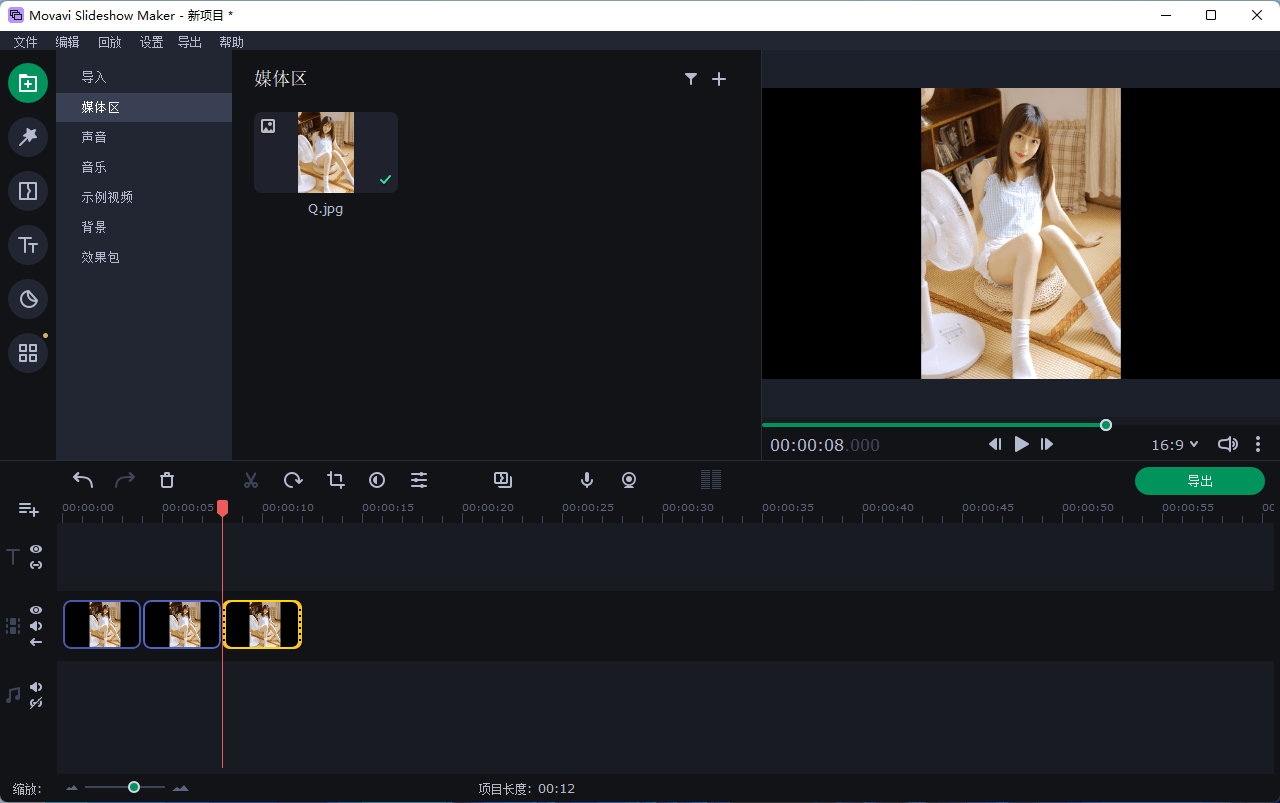Viewport: 1280px width, 803px height.
Task: Select 音乐 in the side list
Action: (x=144, y=167)
